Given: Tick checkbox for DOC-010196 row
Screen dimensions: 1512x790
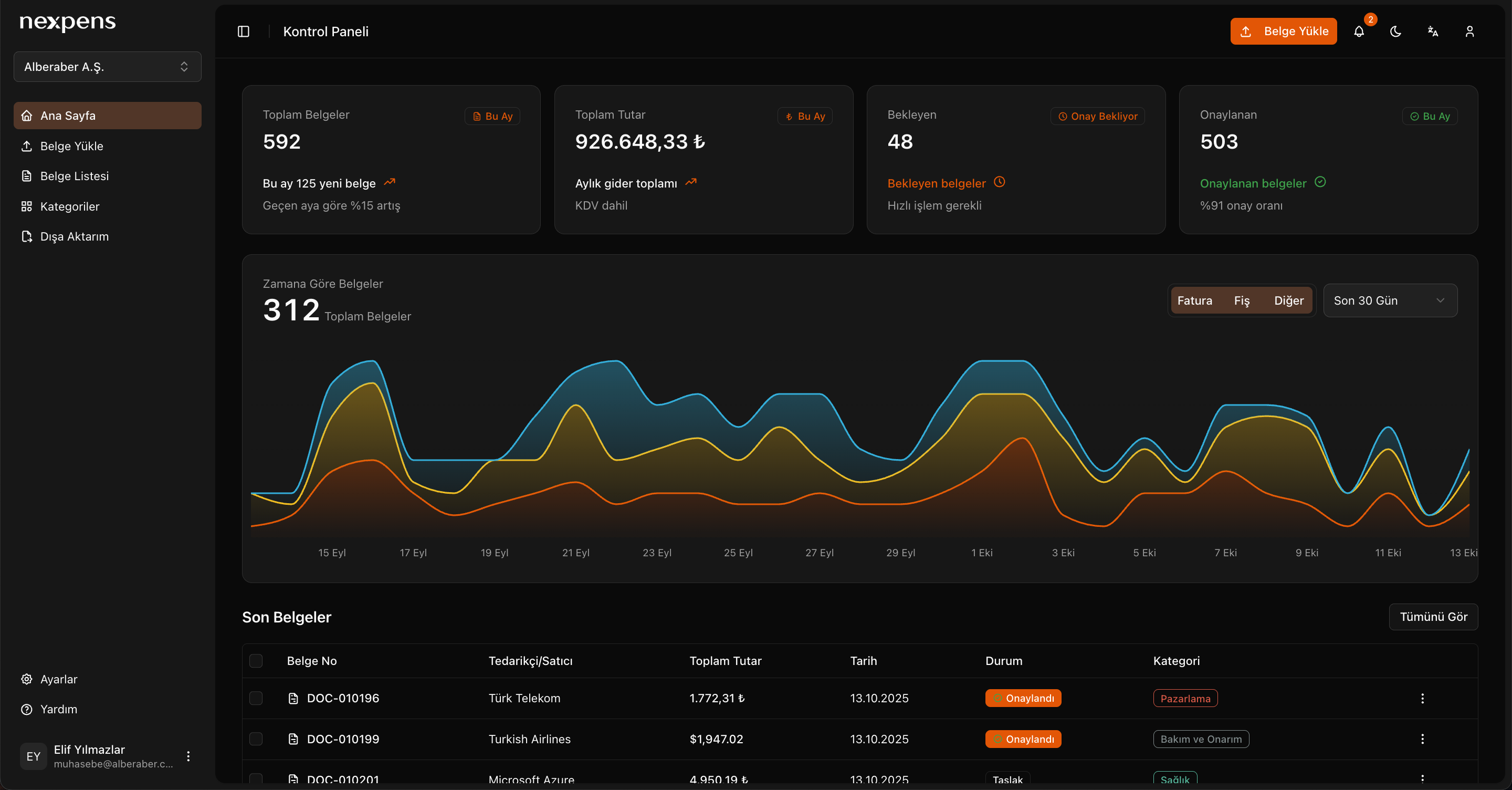Looking at the screenshot, I should coord(256,699).
